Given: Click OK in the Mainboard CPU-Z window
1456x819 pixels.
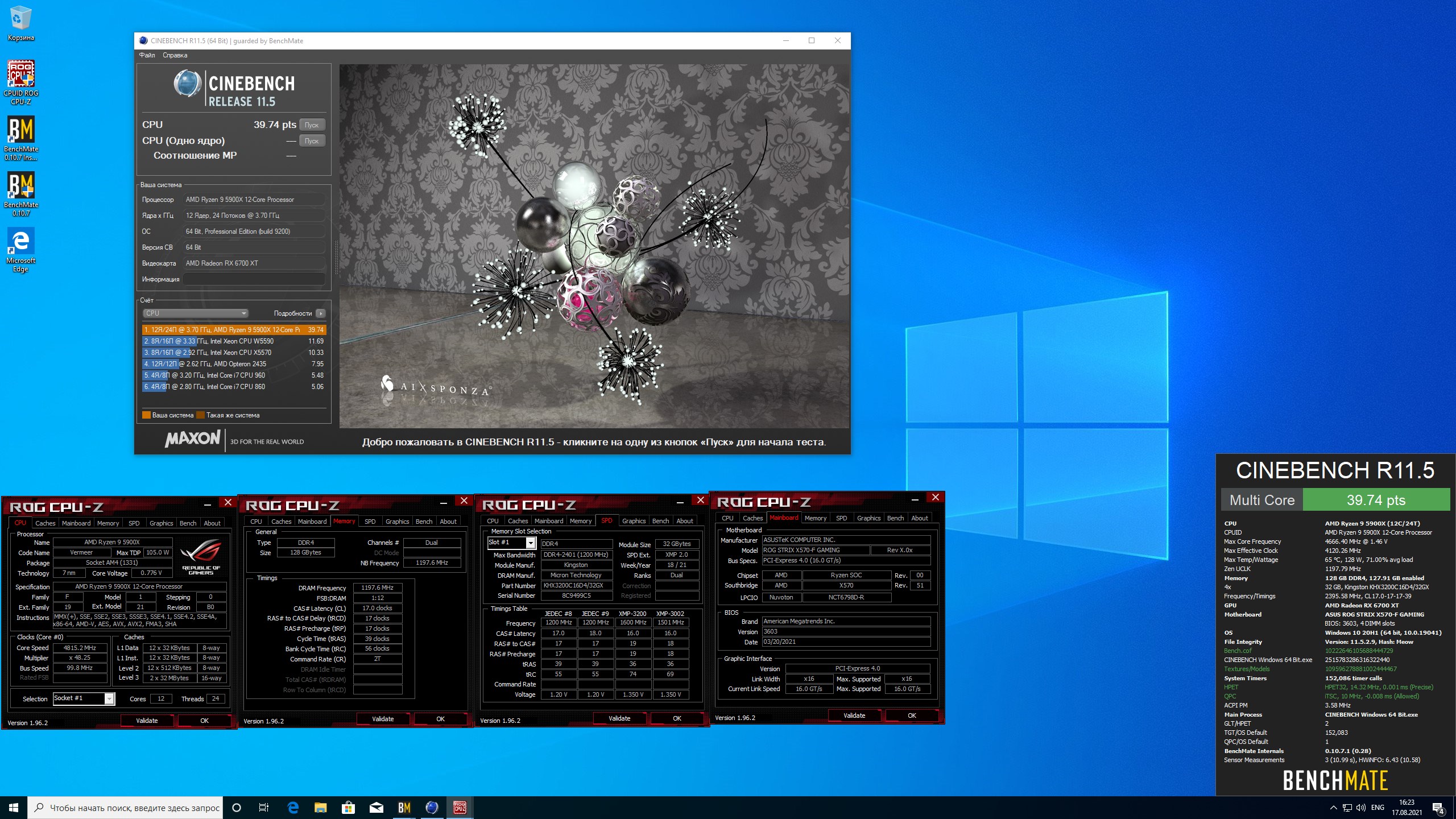Looking at the screenshot, I should (912, 715).
